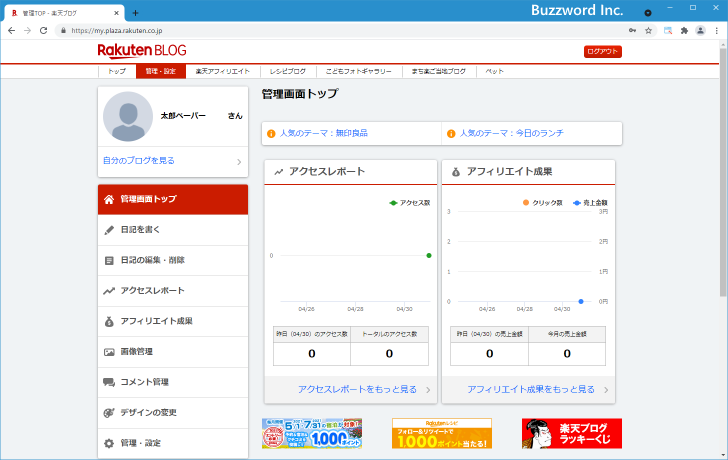This screenshot has height=460, width=728.
Task: Open 日記を書く in the sidebar menu
Action: tap(173, 230)
